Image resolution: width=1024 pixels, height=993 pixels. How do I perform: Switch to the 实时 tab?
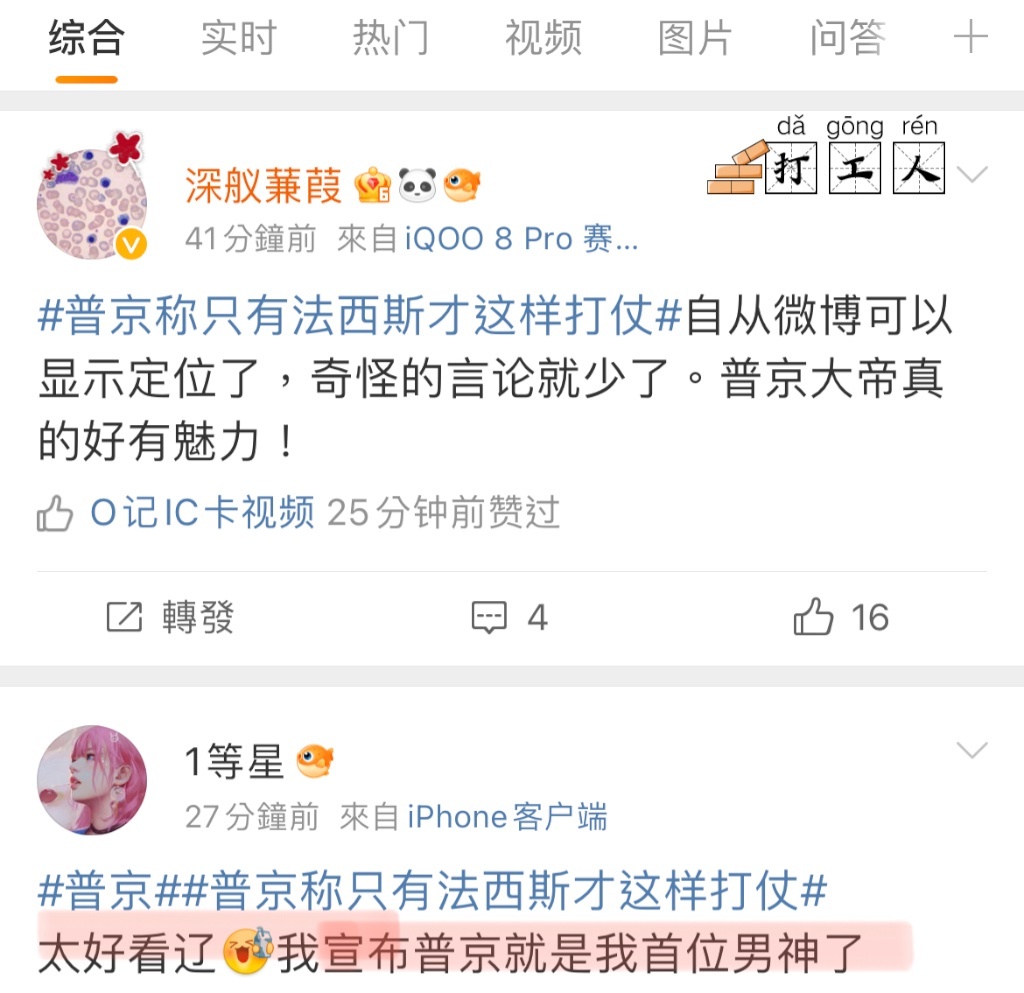(x=238, y=38)
